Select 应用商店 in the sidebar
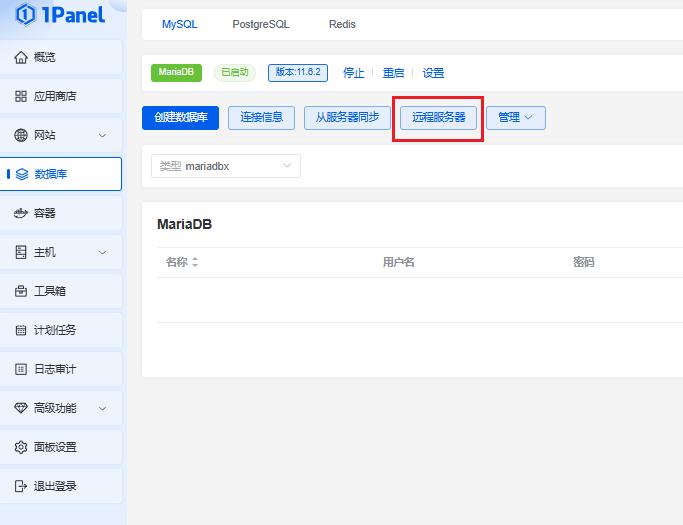The height and width of the screenshot is (525, 683). tap(61, 96)
